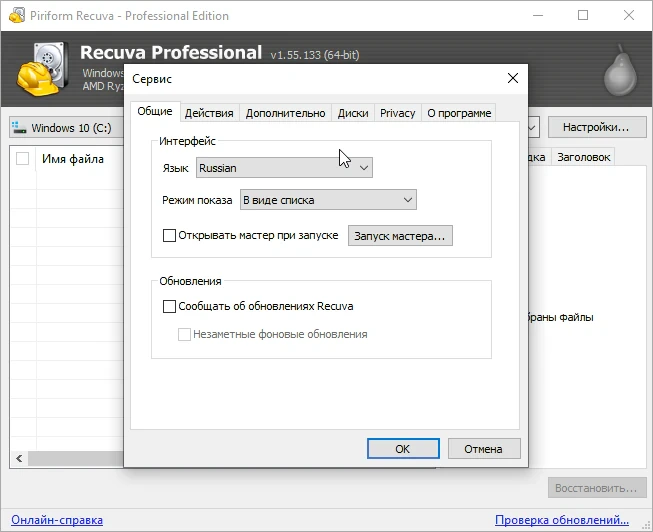This screenshot has width=653, height=532.
Task: Click the Запуск мастера button
Action: pyautogui.click(x=400, y=236)
